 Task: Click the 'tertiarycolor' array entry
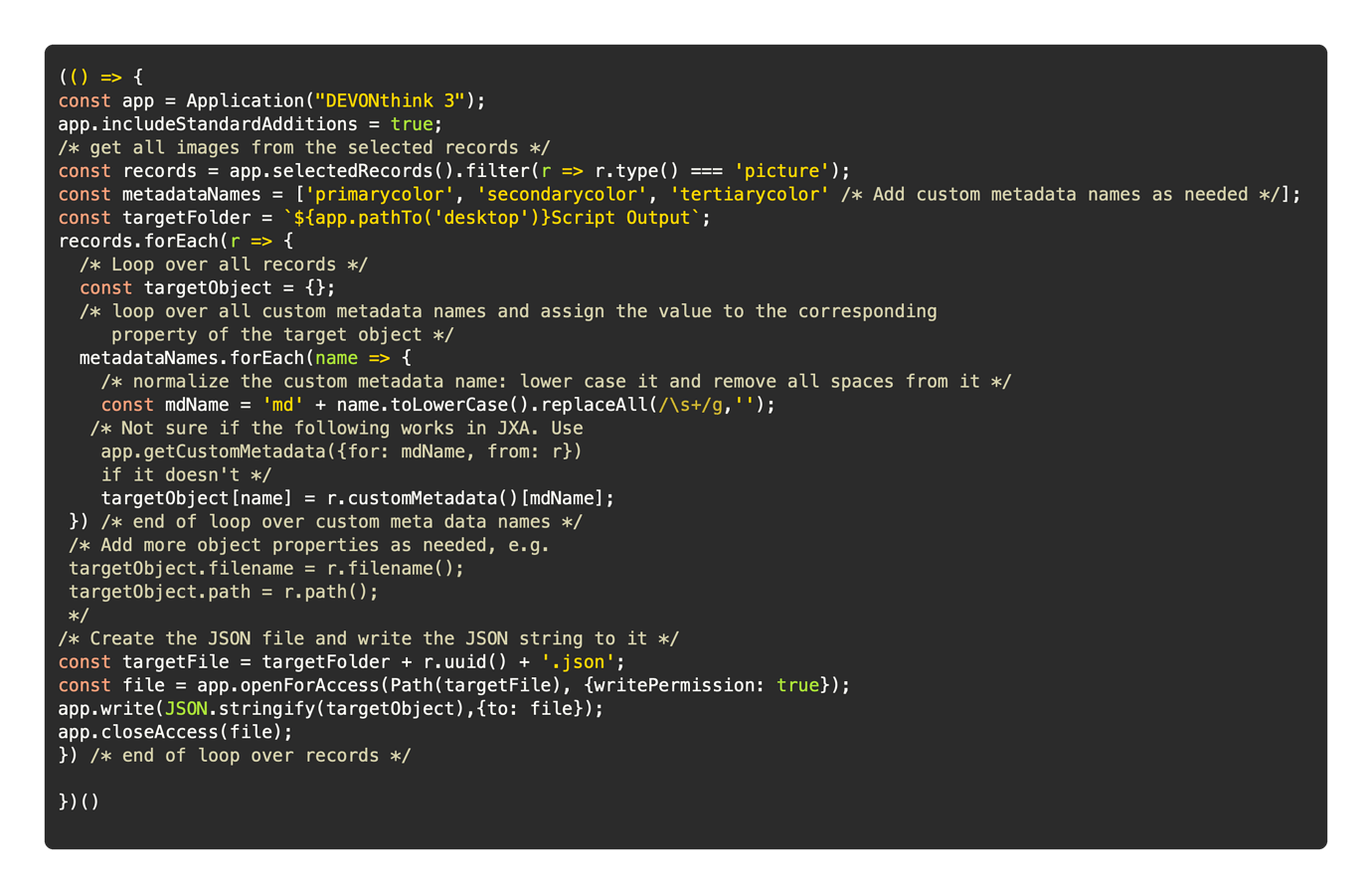pyautogui.click(x=750, y=194)
